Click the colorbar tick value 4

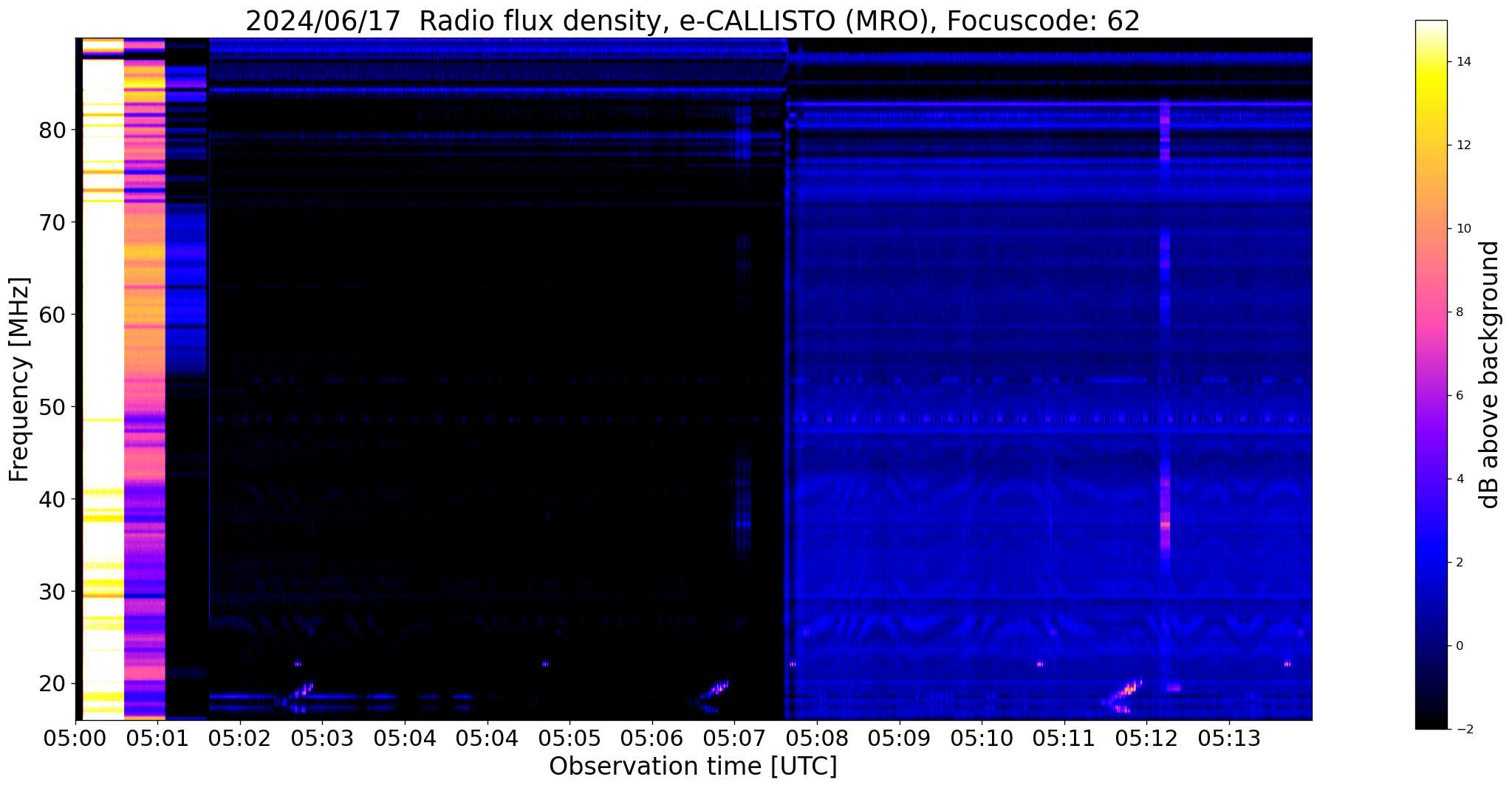tap(1460, 479)
